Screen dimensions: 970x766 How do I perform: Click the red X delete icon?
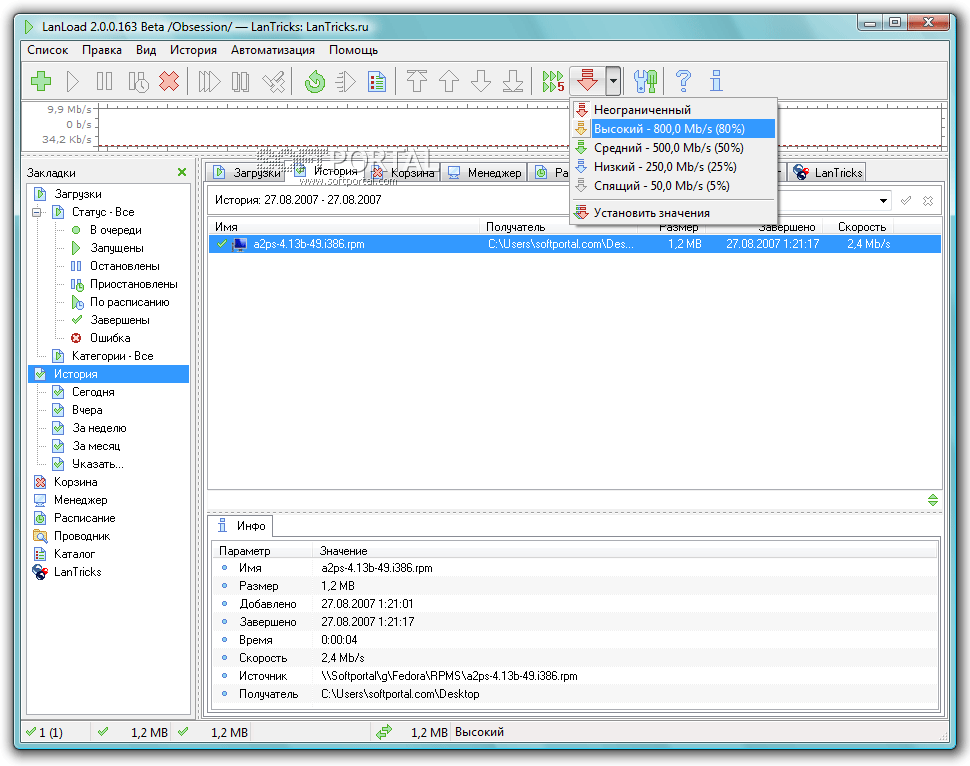click(x=169, y=81)
